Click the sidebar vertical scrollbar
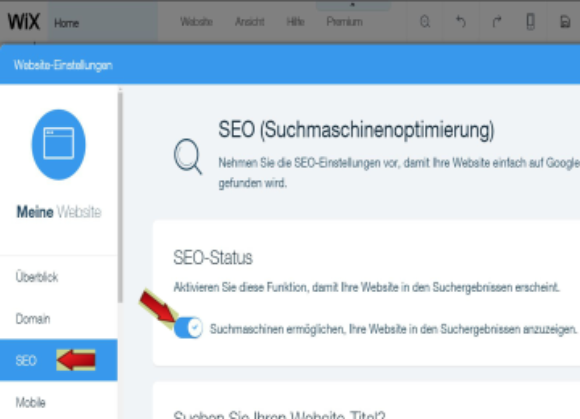Screen dimensions: 580x419 coord(120,198)
